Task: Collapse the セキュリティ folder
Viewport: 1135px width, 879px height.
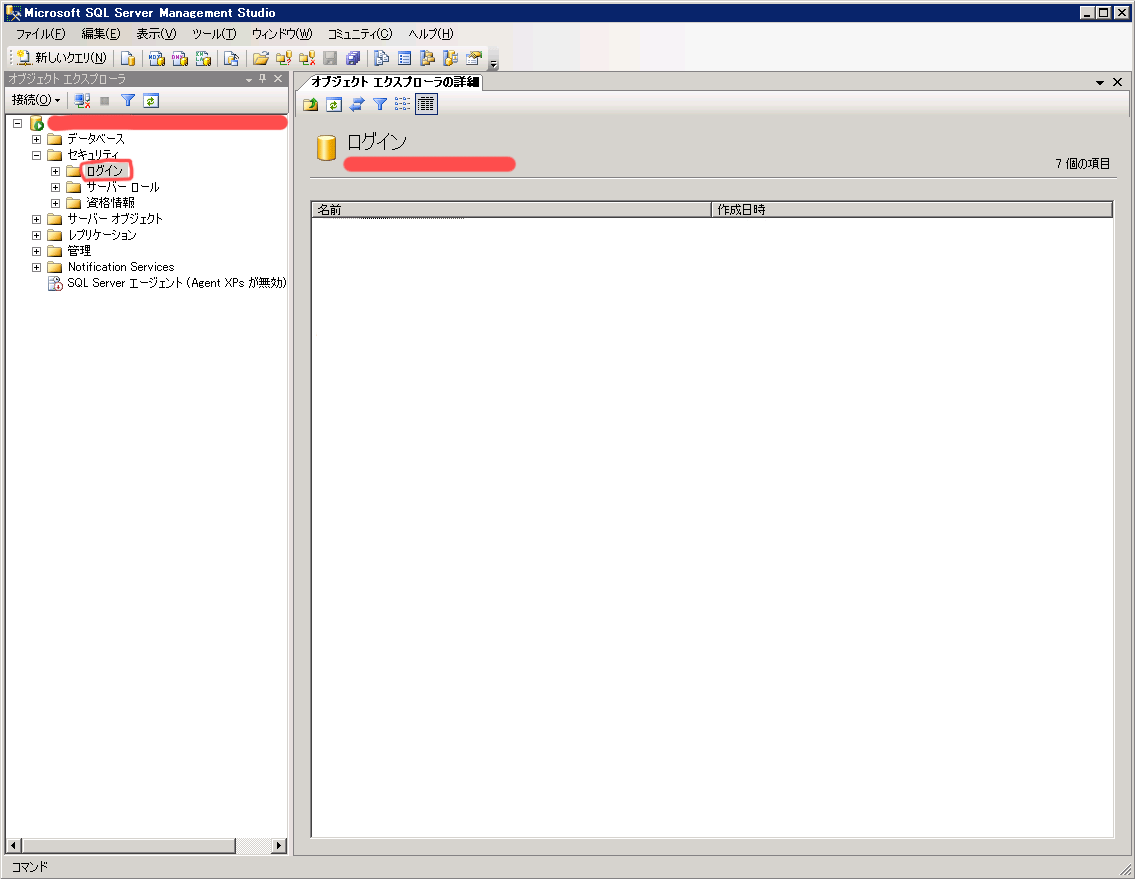Action: [x=37, y=155]
